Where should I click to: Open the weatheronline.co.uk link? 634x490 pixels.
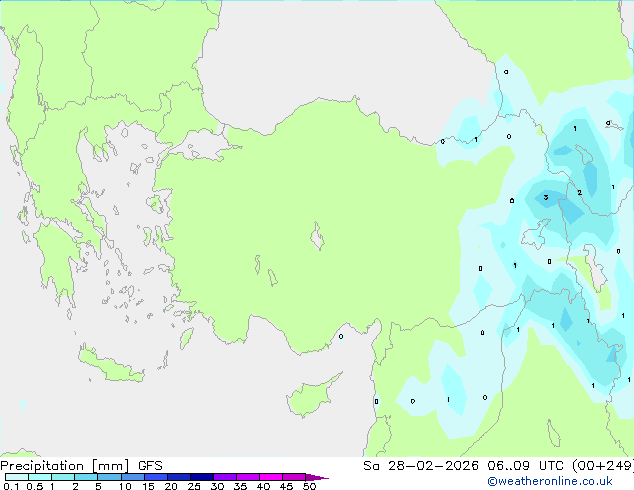550,482
